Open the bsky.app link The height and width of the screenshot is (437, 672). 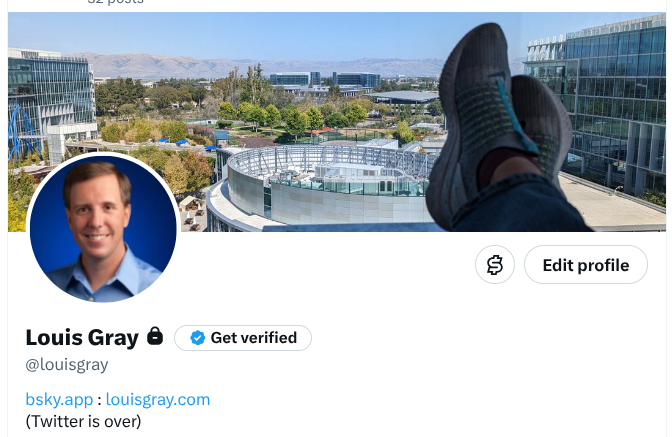pos(59,400)
